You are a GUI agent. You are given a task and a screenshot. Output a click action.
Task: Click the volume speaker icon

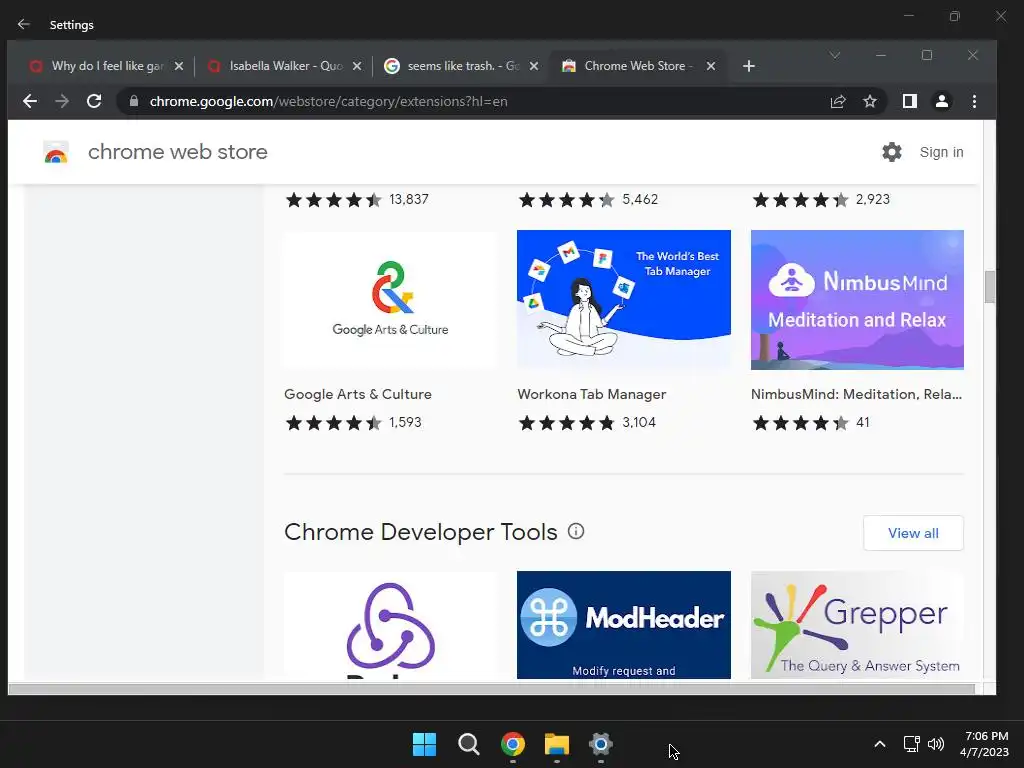click(936, 744)
